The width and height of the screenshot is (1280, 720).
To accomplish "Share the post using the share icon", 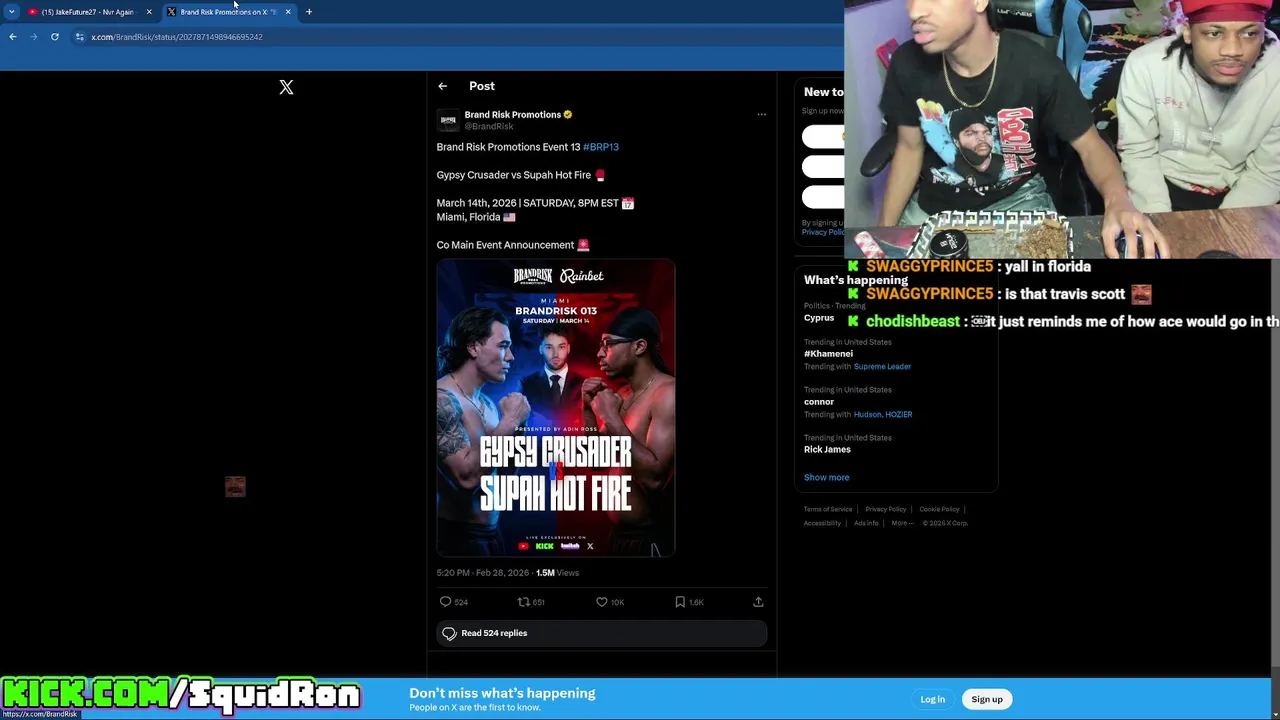I will pos(758,602).
